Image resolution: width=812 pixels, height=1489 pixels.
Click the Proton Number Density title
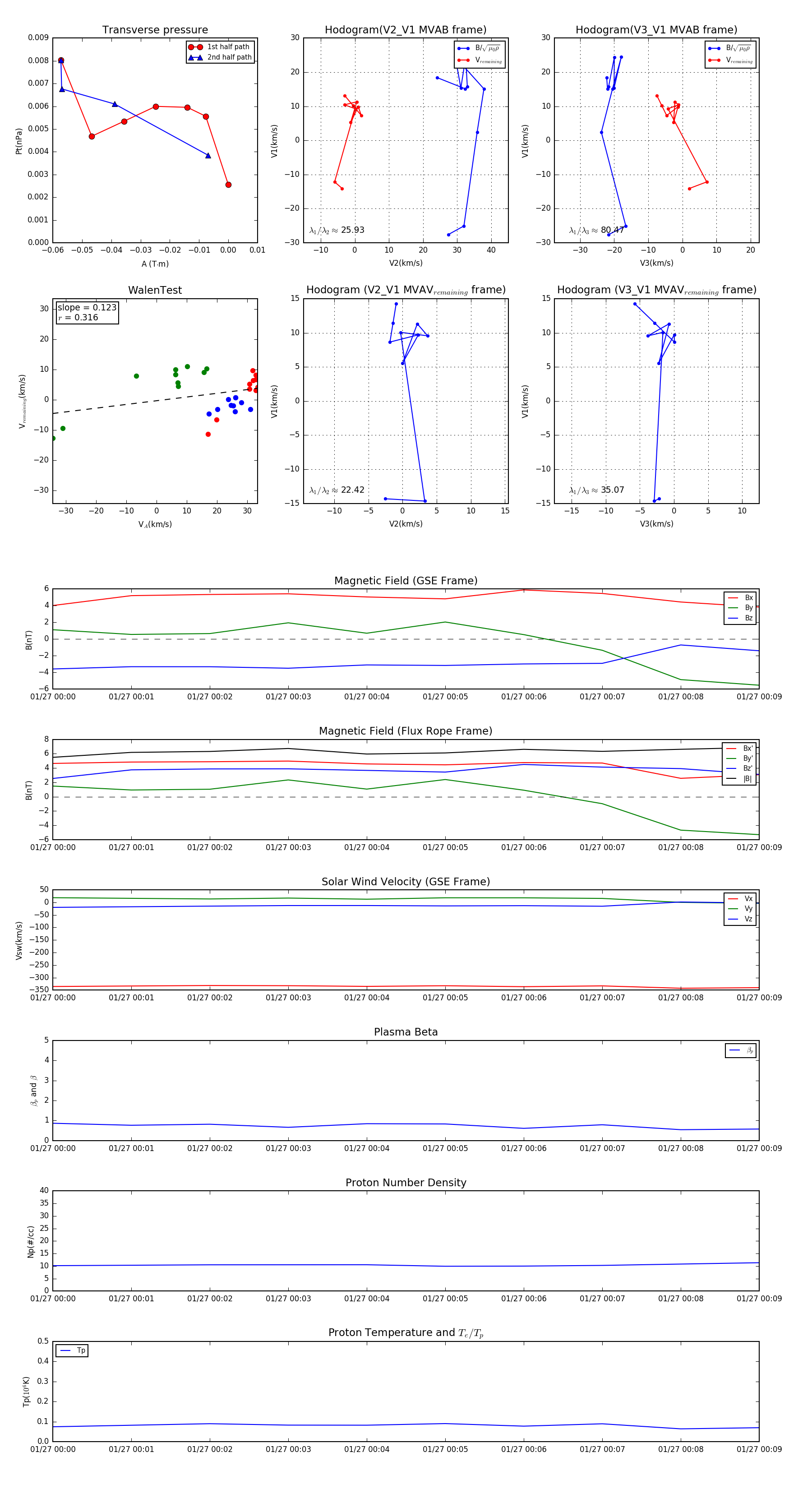pyautogui.click(x=406, y=1183)
